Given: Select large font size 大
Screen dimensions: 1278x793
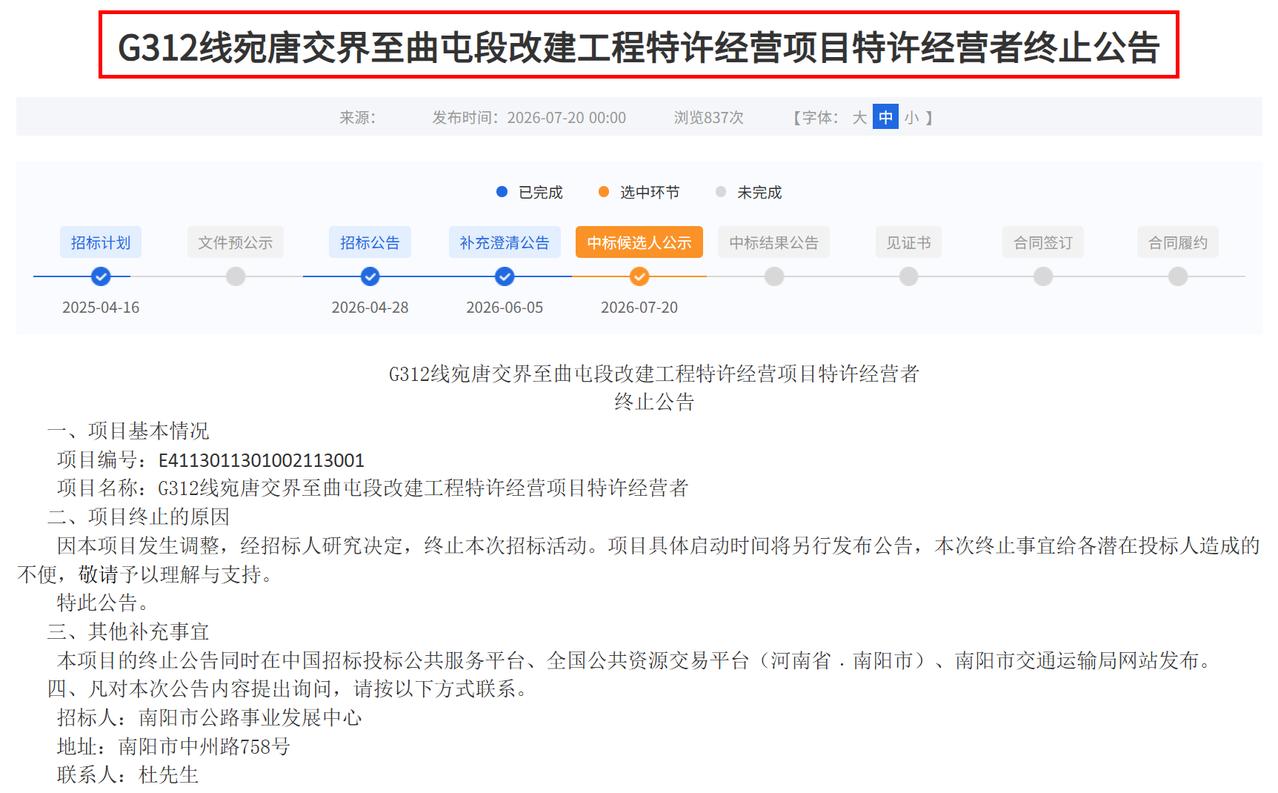Looking at the screenshot, I should click(x=859, y=117).
